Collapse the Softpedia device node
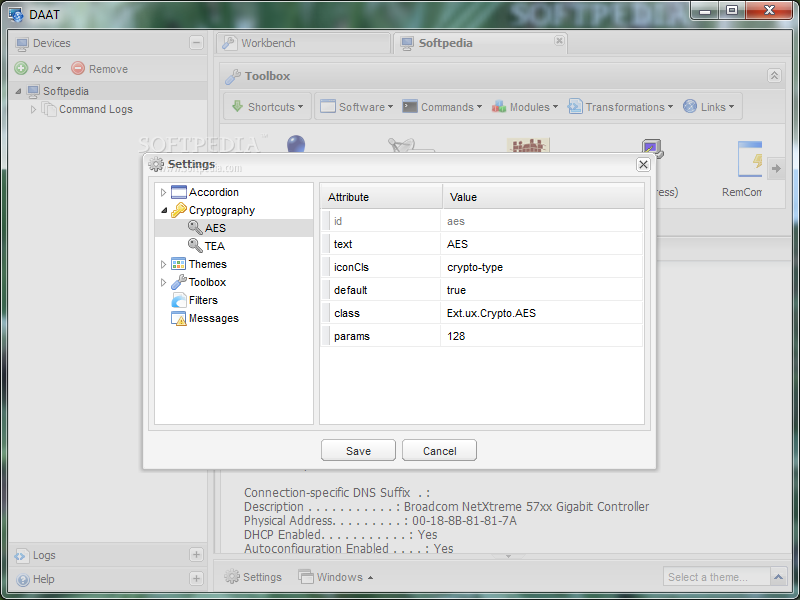The width and height of the screenshot is (800, 600). [18, 91]
